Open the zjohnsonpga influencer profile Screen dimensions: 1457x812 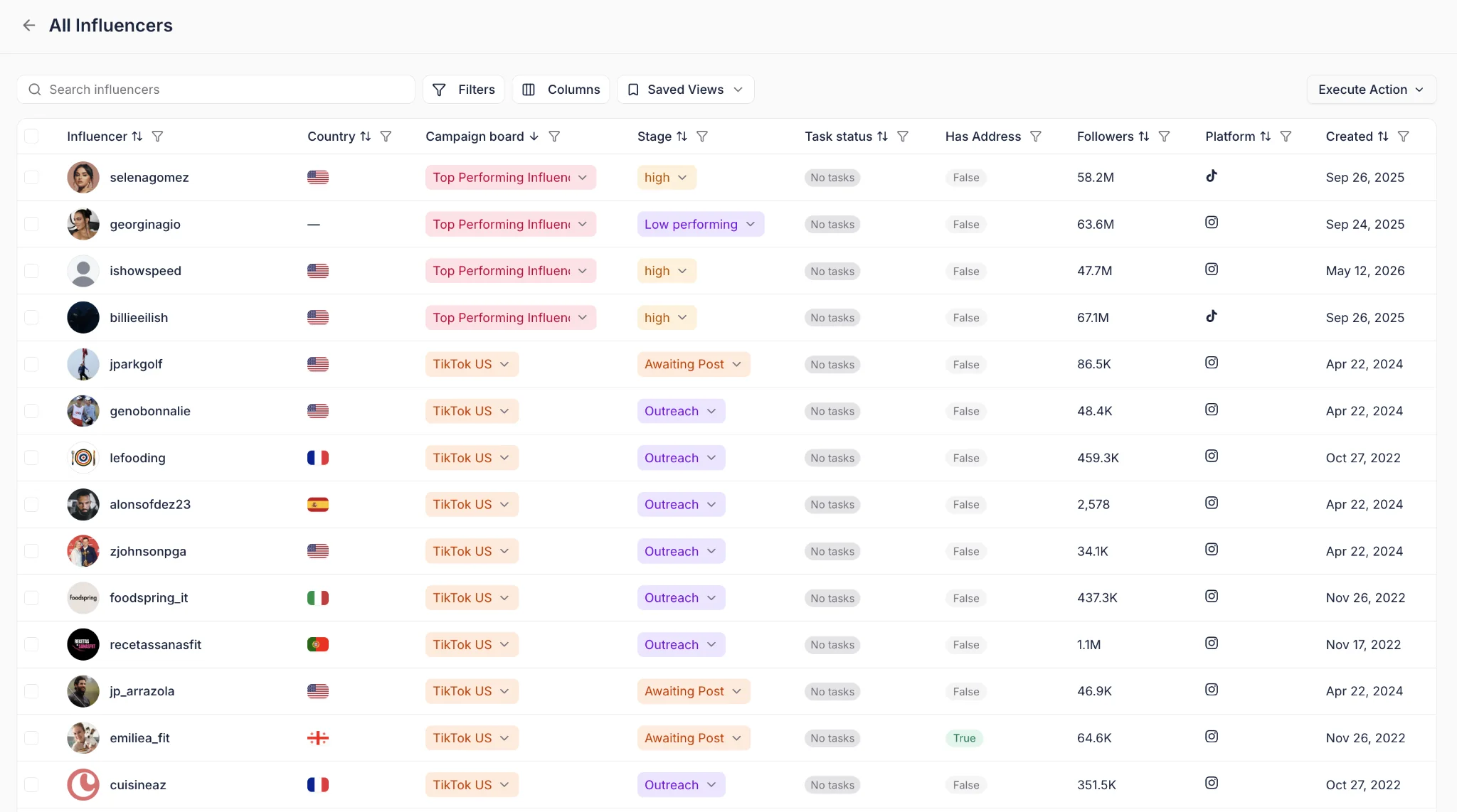tap(148, 551)
